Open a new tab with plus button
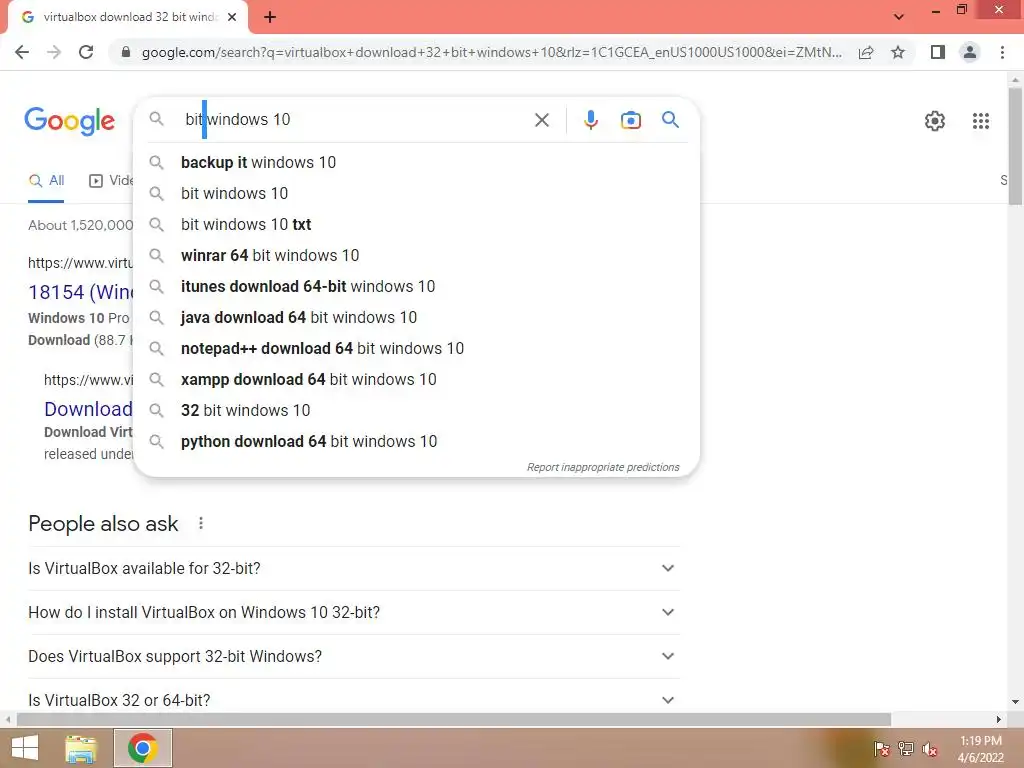Screen dimensions: 1024x768 (270, 18)
